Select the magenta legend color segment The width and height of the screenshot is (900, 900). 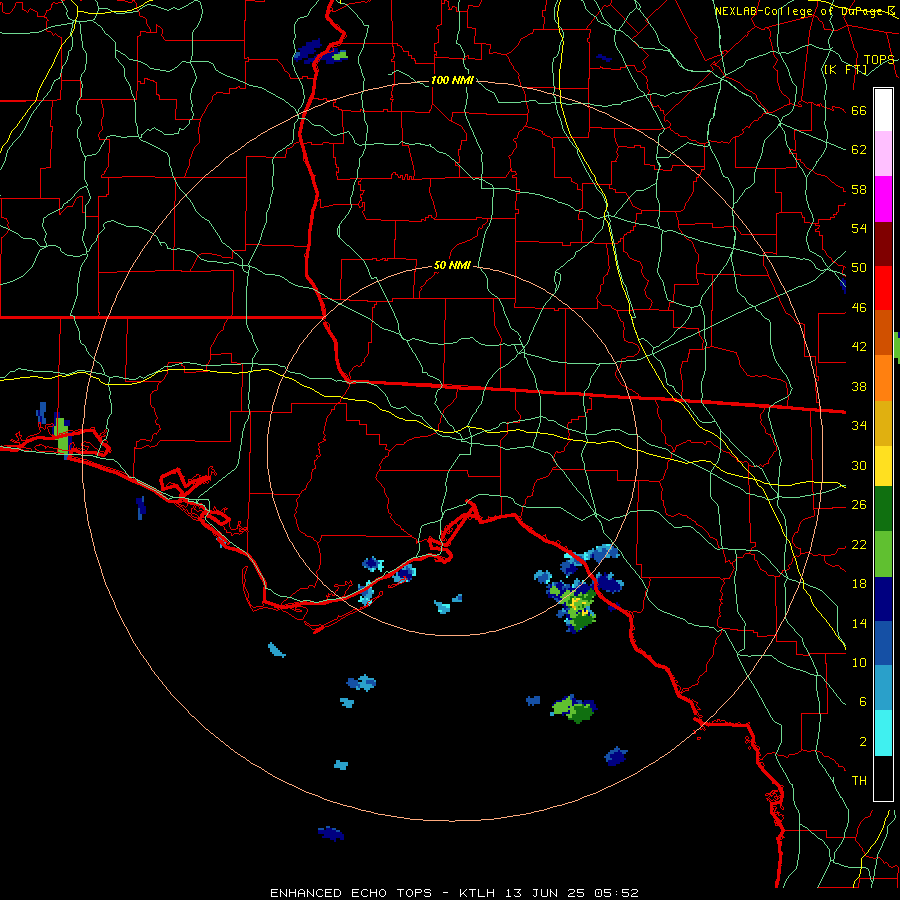tap(883, 199)
